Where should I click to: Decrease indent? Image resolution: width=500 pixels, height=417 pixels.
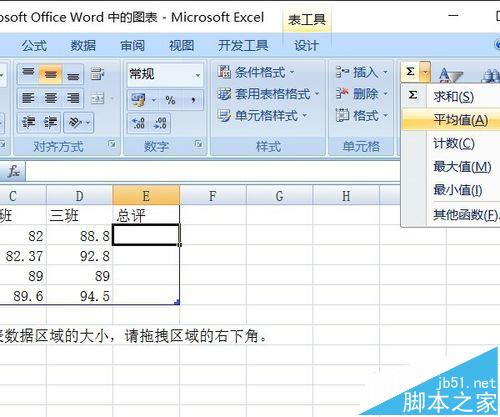coord(28,123)
